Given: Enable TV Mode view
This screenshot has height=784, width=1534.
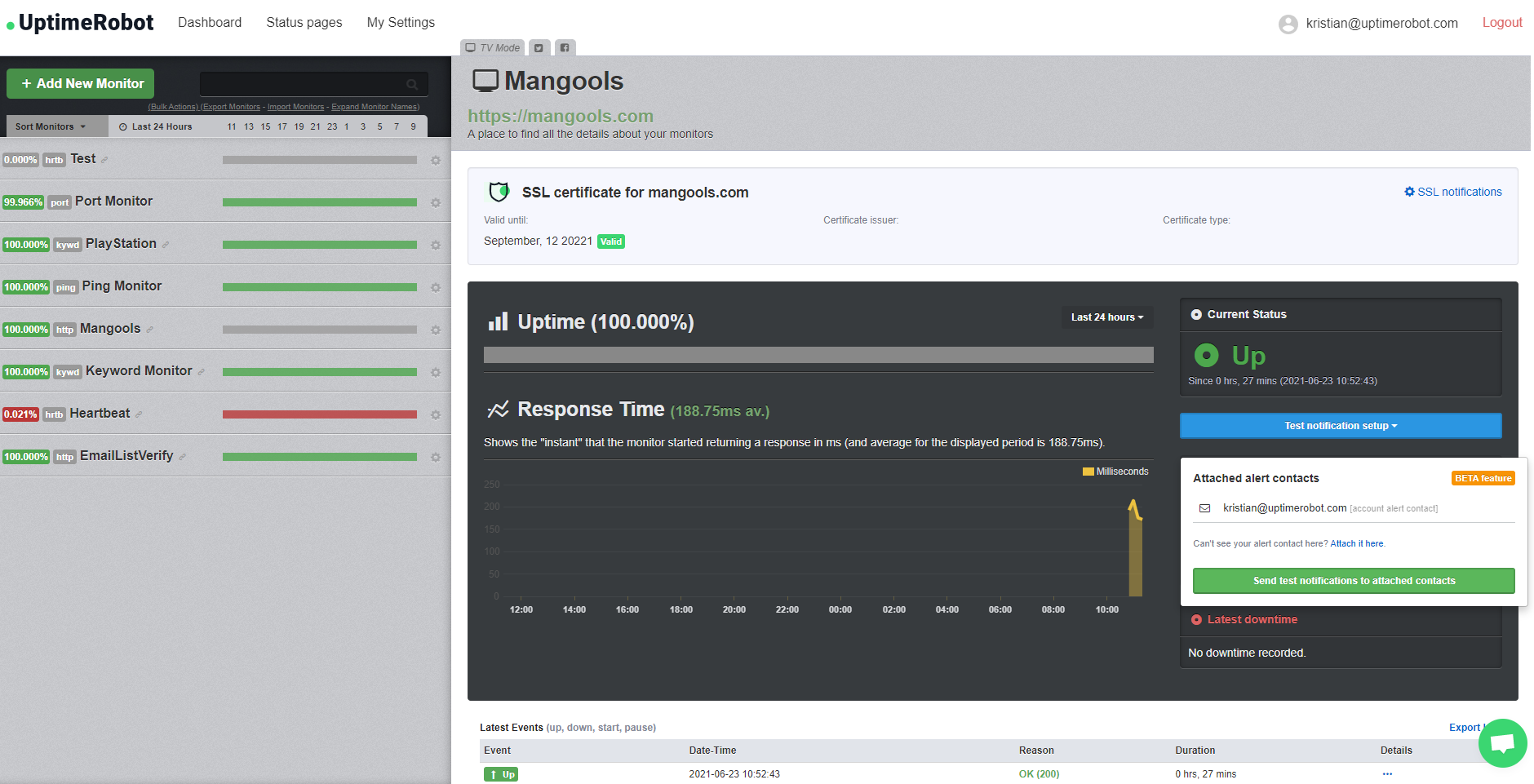Looking at the screenshot, I should point(492,47).
